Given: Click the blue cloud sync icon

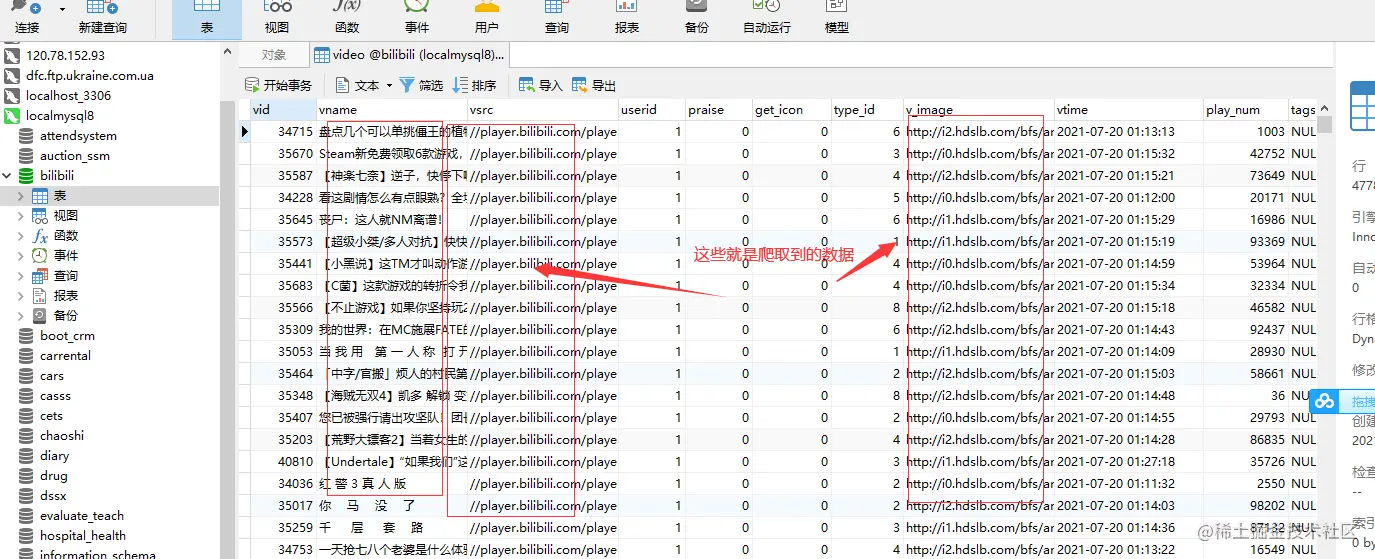Looking at the screenshot, I should pos(1325,401).
